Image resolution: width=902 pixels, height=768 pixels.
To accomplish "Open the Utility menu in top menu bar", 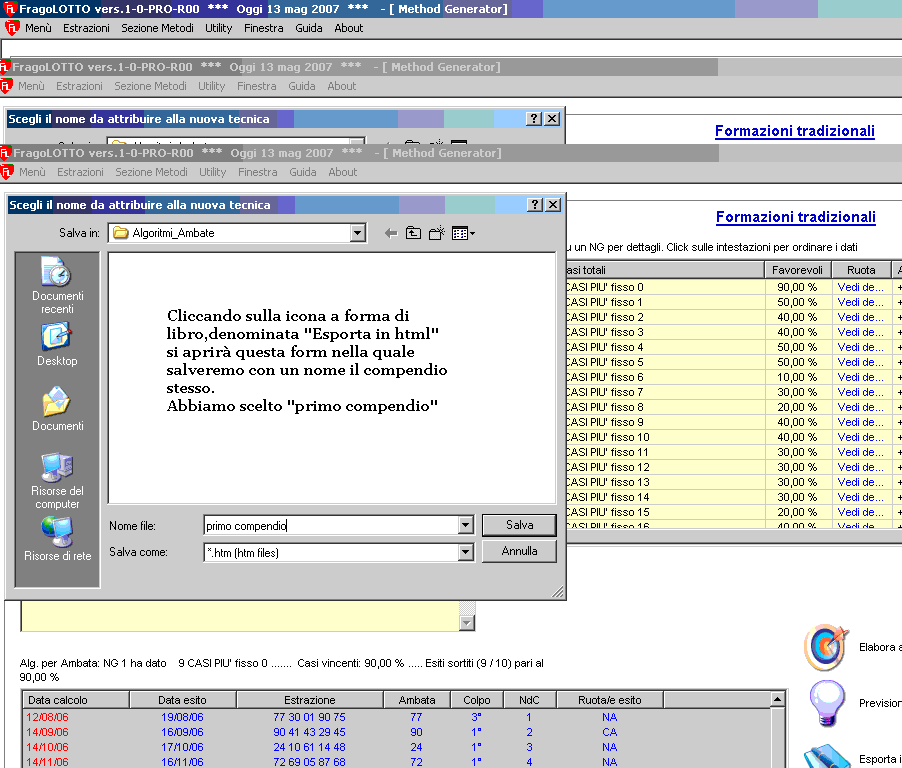I will tap(218, 28).
